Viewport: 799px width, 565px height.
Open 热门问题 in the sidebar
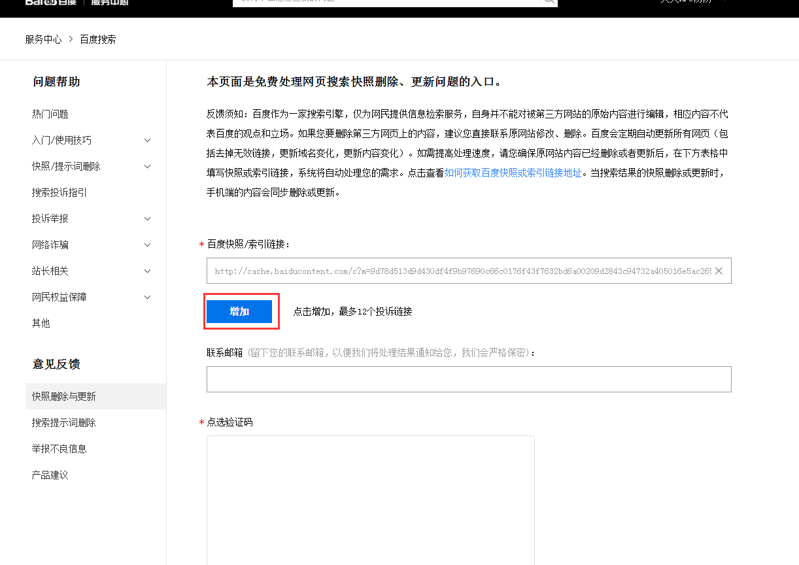click(x=50, y=114)
